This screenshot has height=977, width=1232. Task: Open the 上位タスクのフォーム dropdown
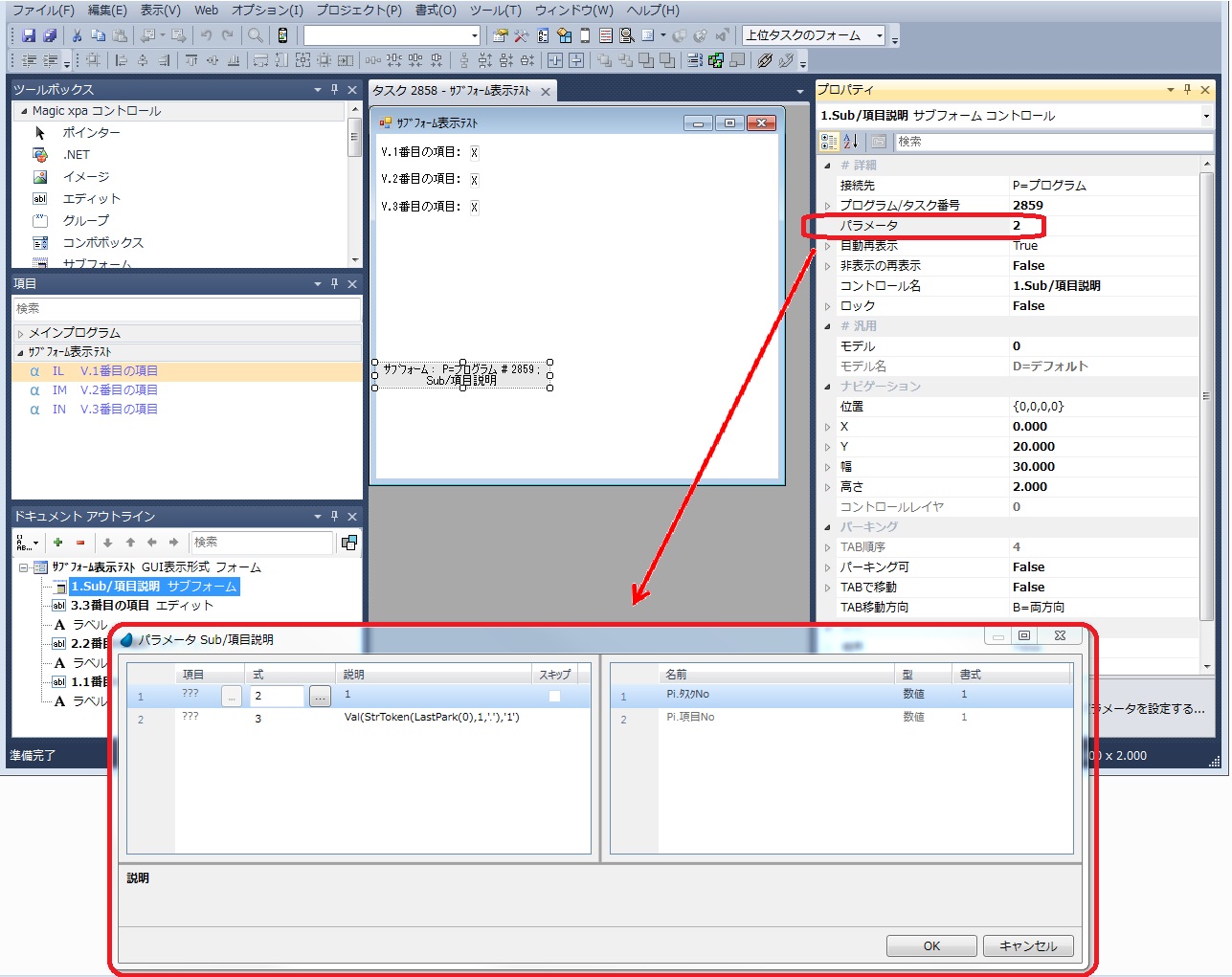pos(880,35)
